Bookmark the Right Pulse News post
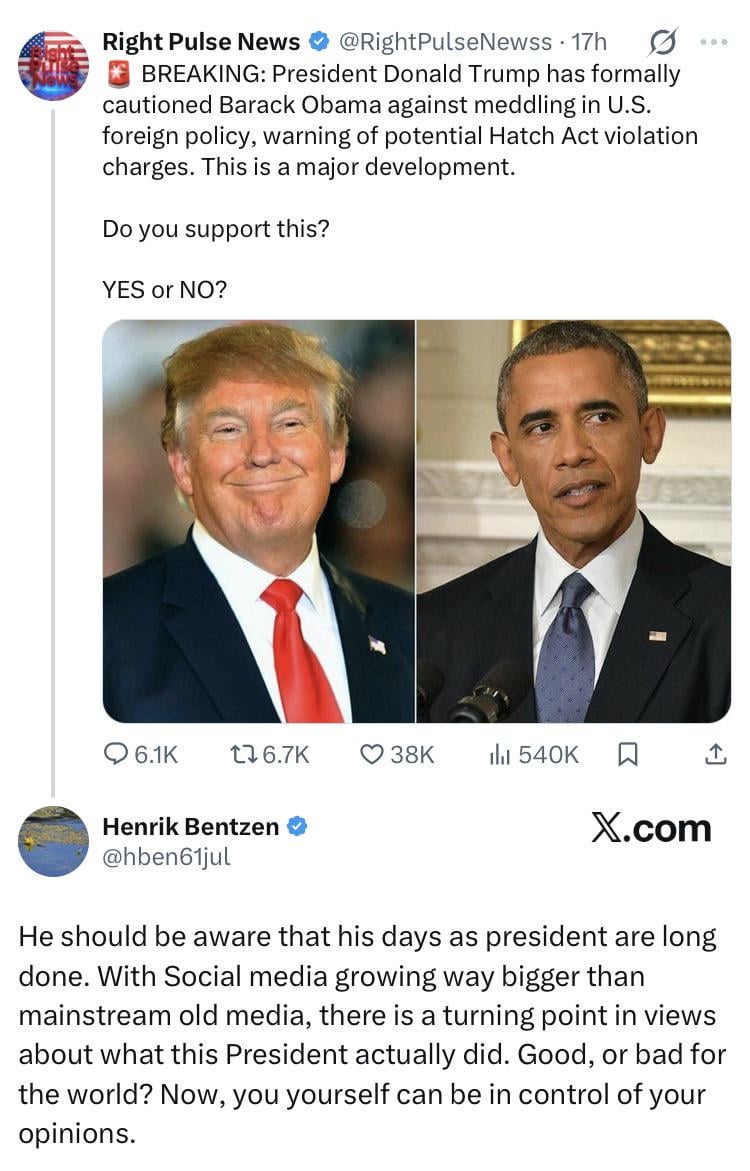Screen dimensions: 750x1171 pos(627,754)
